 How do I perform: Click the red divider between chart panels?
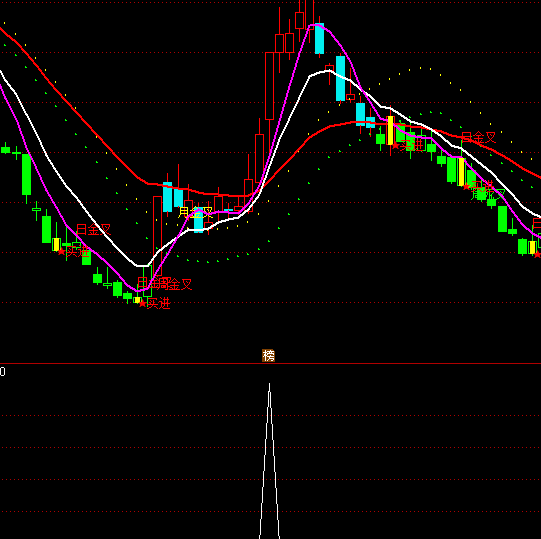tap(270, 363)
